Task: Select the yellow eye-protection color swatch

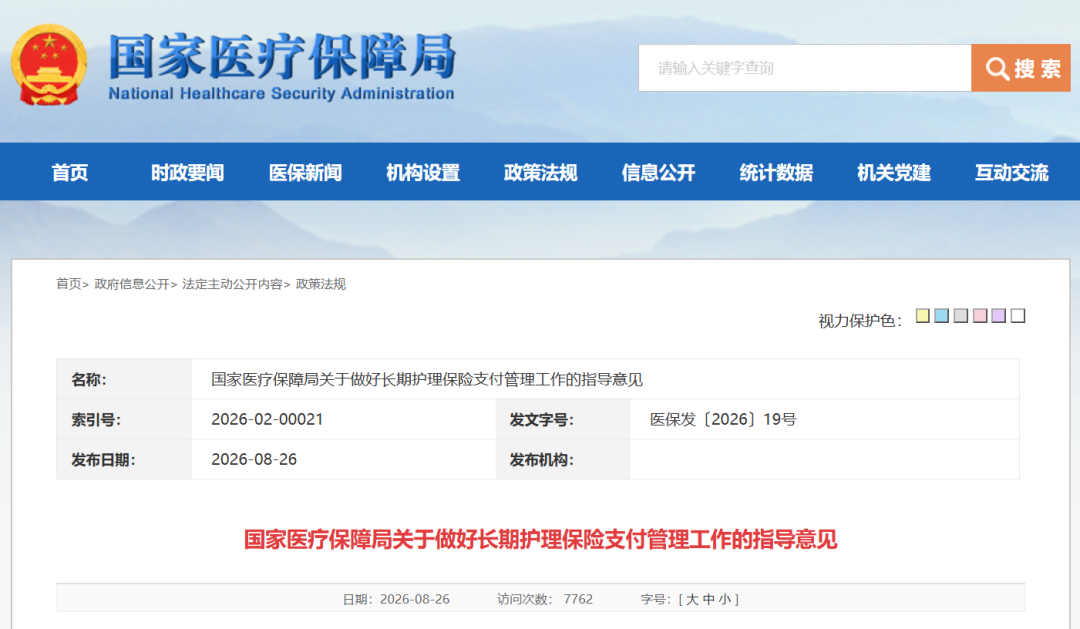Action: pos(923,316)
